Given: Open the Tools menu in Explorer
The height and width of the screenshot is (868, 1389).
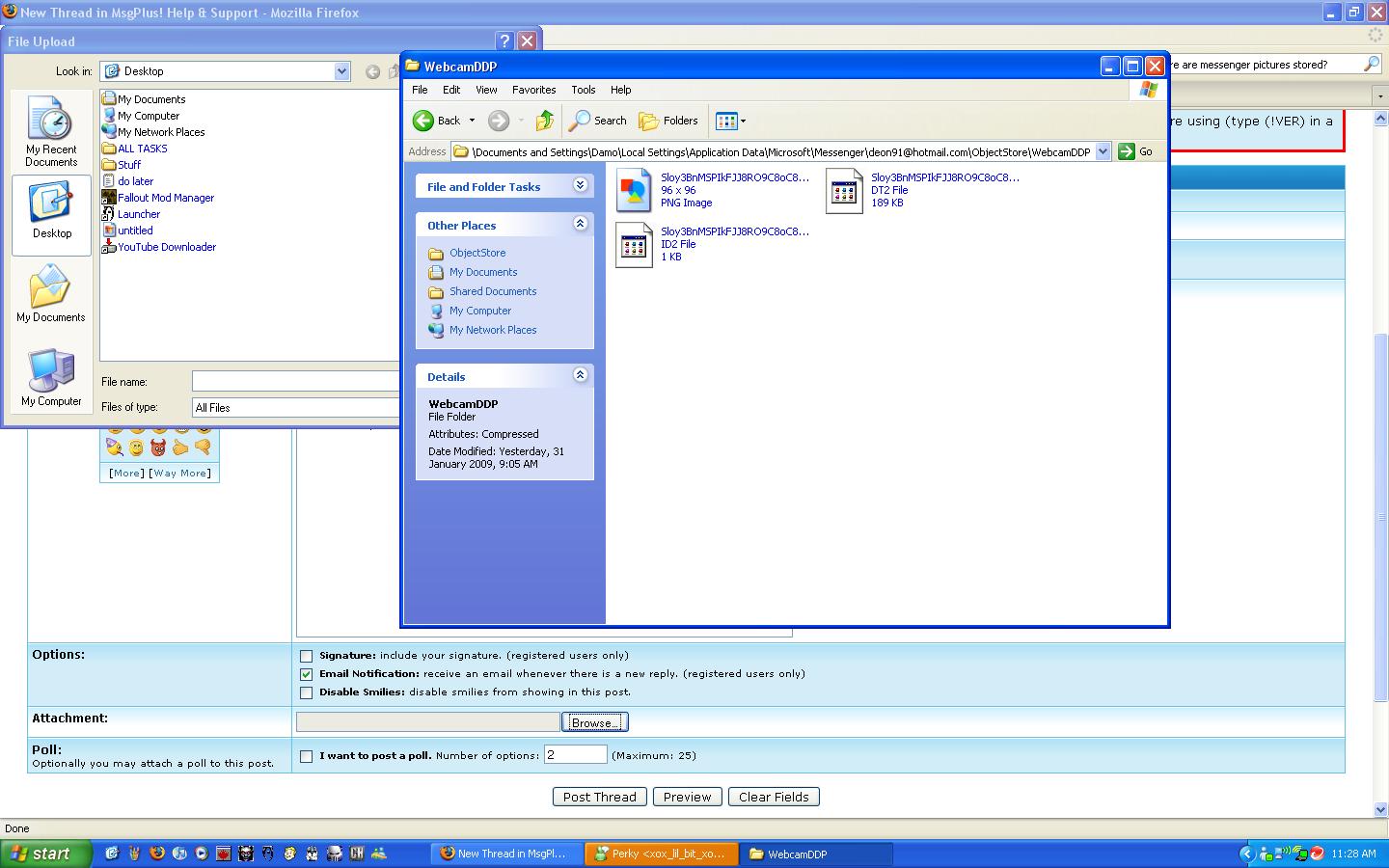Looking at the screenshot, I should point(583,90).
